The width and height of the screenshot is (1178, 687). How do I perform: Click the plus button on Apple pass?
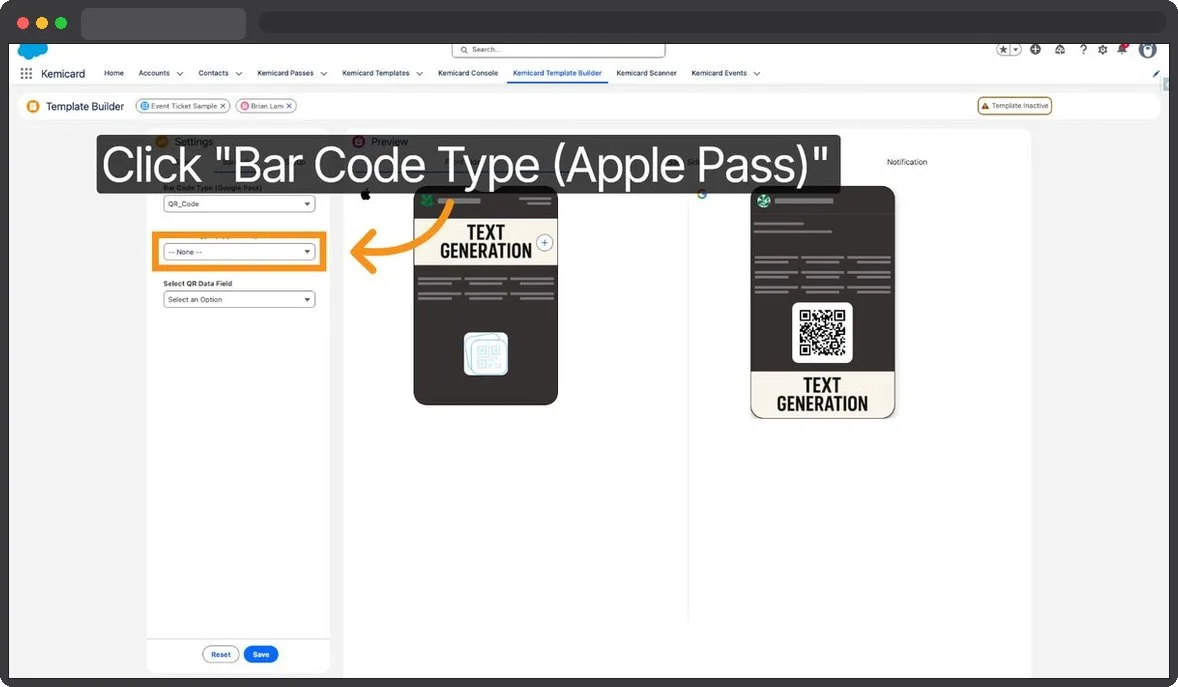pos(545,243)
